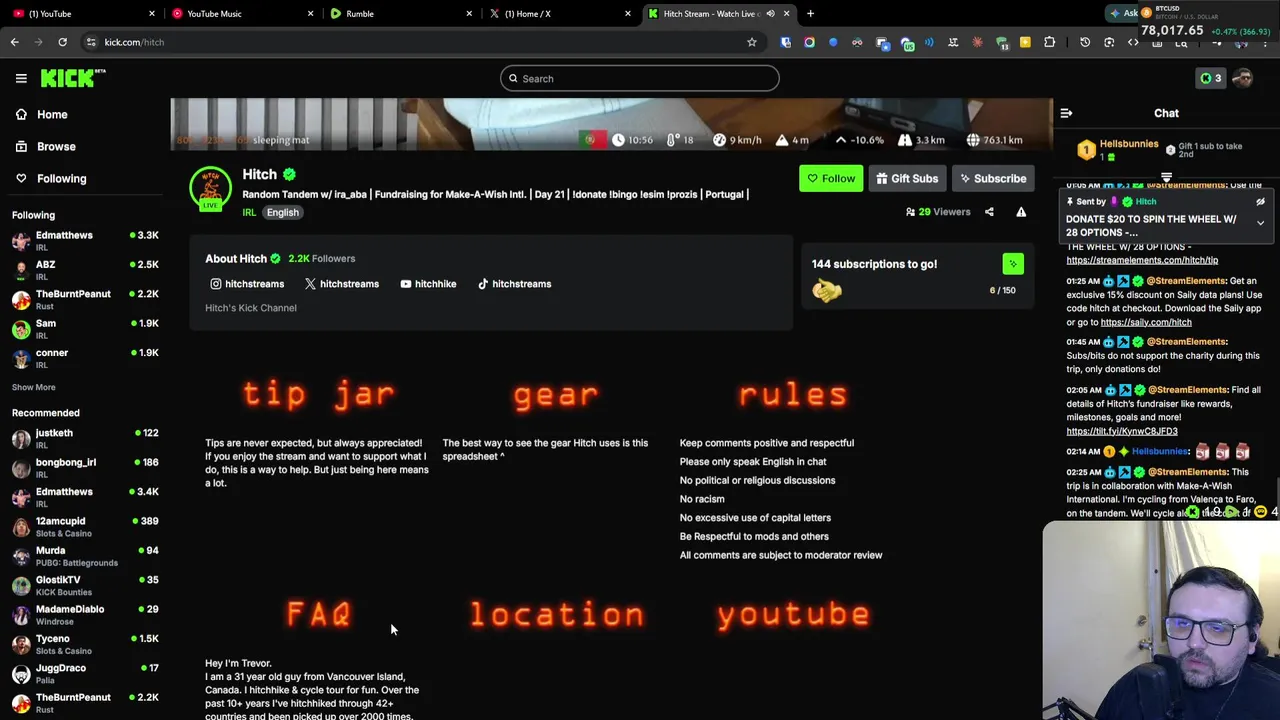Click the youtube panel heading

(x=792, y=614)
